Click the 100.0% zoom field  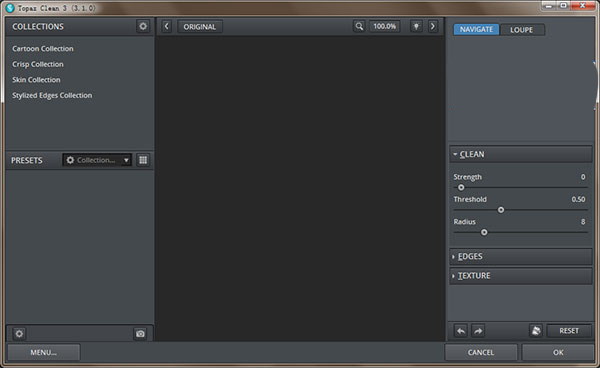[x=385, y=26]
